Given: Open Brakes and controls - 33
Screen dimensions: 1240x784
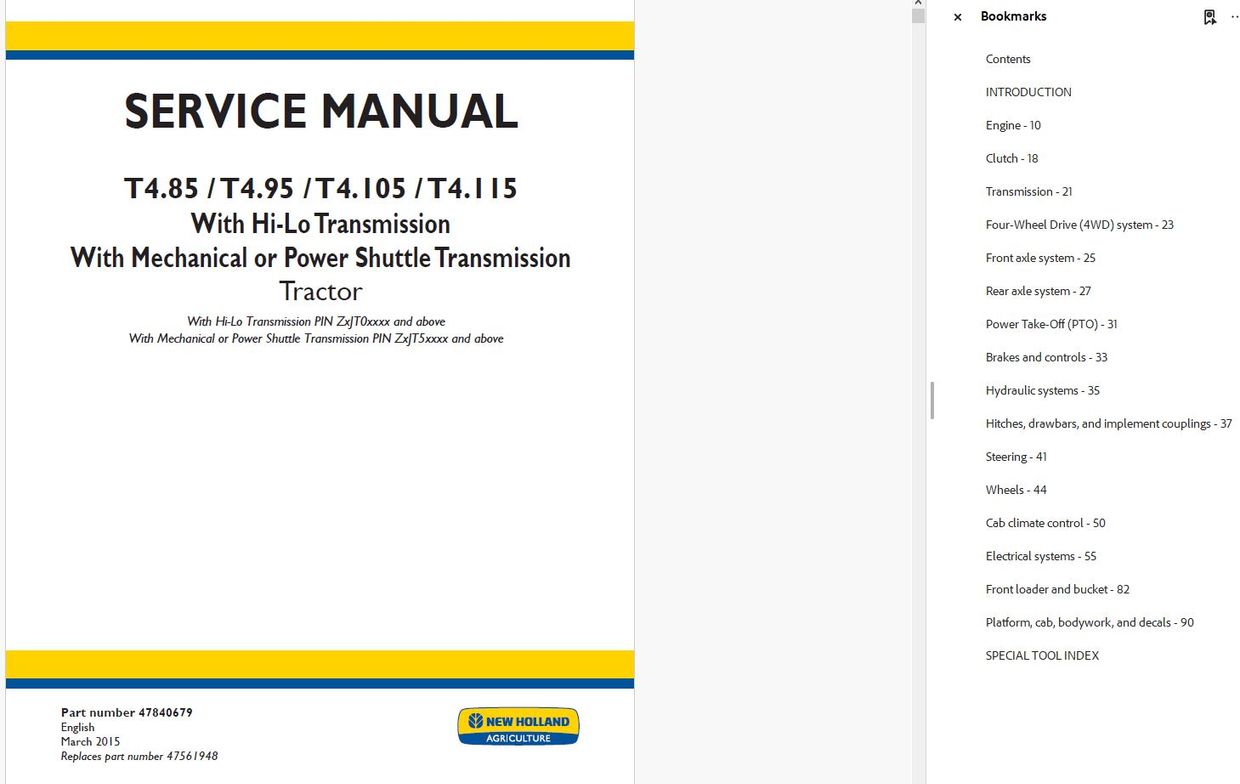Looking at the screenshot, I should [1047, 357].
